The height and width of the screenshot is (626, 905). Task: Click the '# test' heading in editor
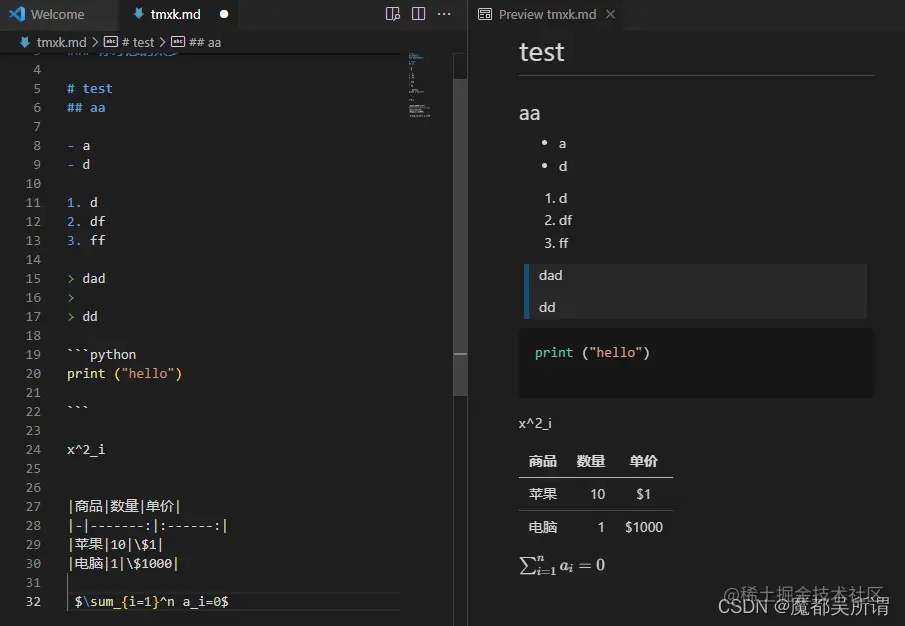coord(89,89)
